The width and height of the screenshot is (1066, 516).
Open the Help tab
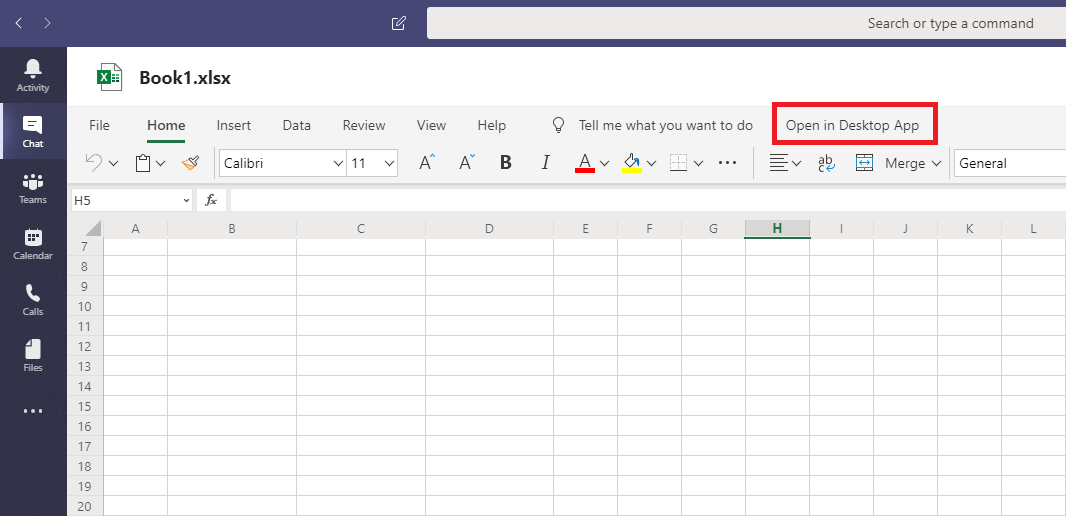(x=492, y=125)
